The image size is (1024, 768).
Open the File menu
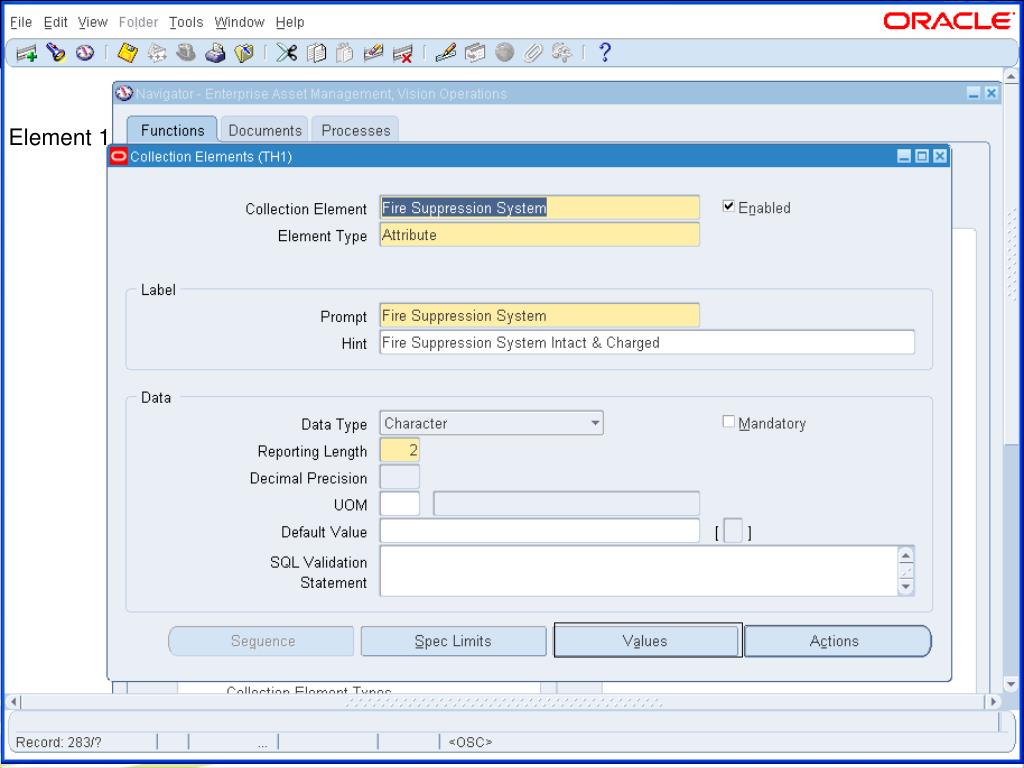click(x=21, y=22)
